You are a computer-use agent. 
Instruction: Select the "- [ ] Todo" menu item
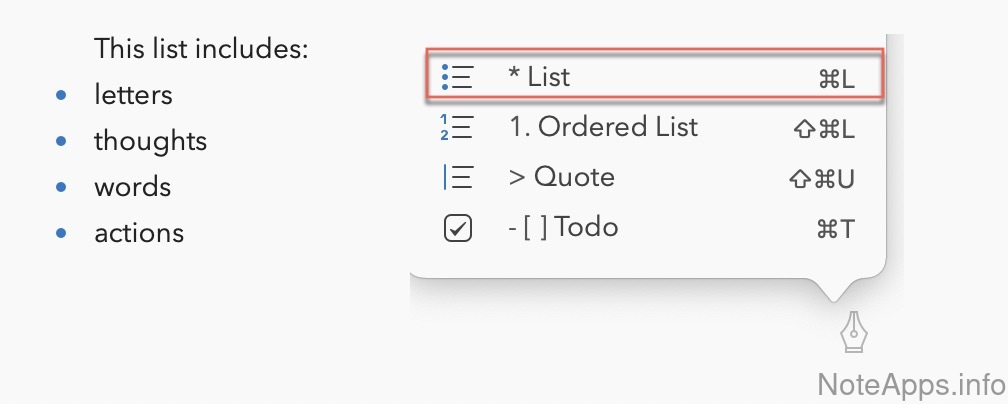pos(562,229)
